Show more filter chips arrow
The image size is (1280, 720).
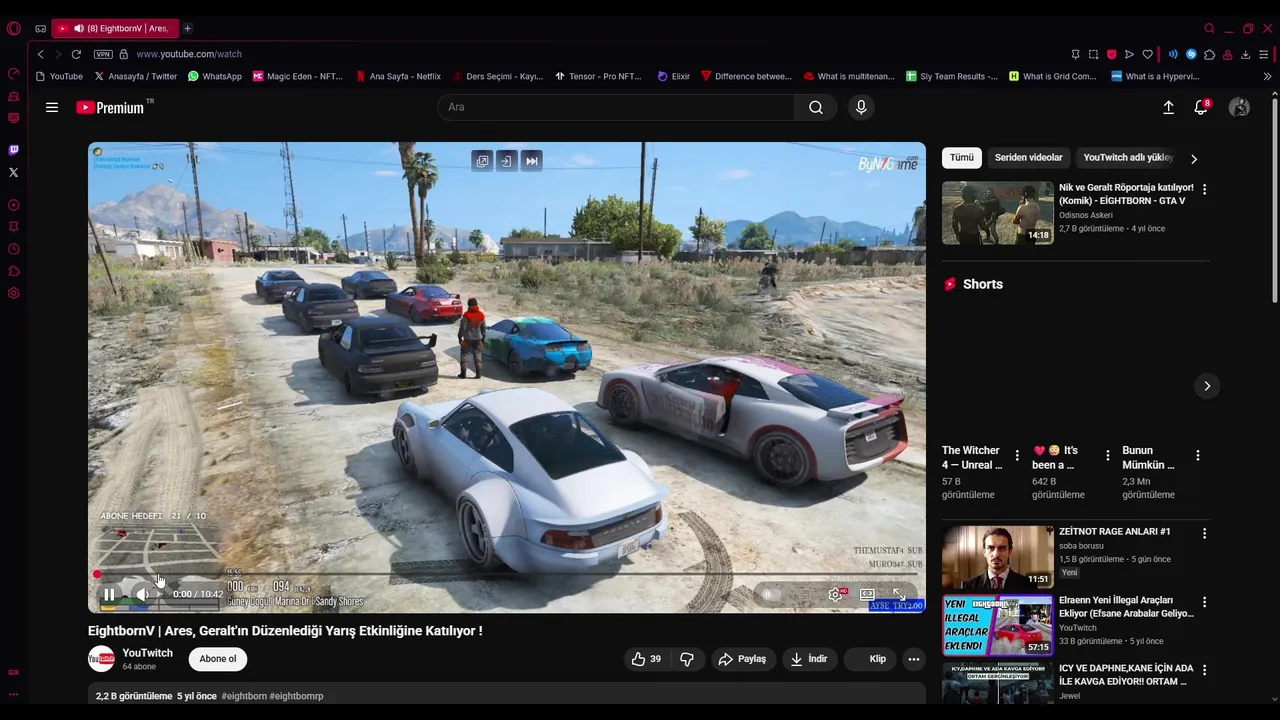click(1193, 158)
